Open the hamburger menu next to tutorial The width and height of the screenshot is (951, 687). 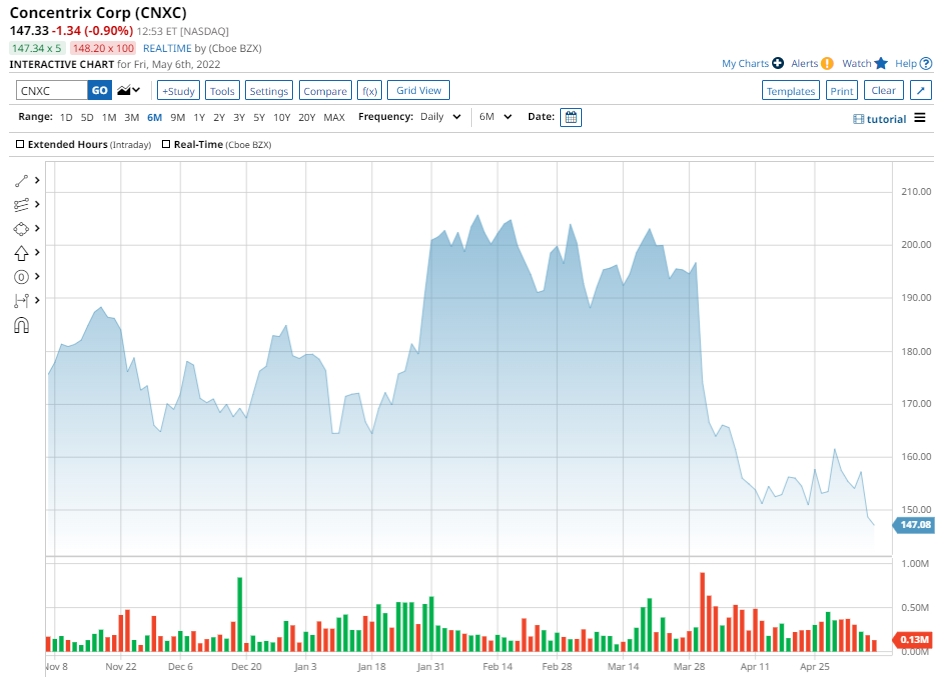tap(919, 118)
